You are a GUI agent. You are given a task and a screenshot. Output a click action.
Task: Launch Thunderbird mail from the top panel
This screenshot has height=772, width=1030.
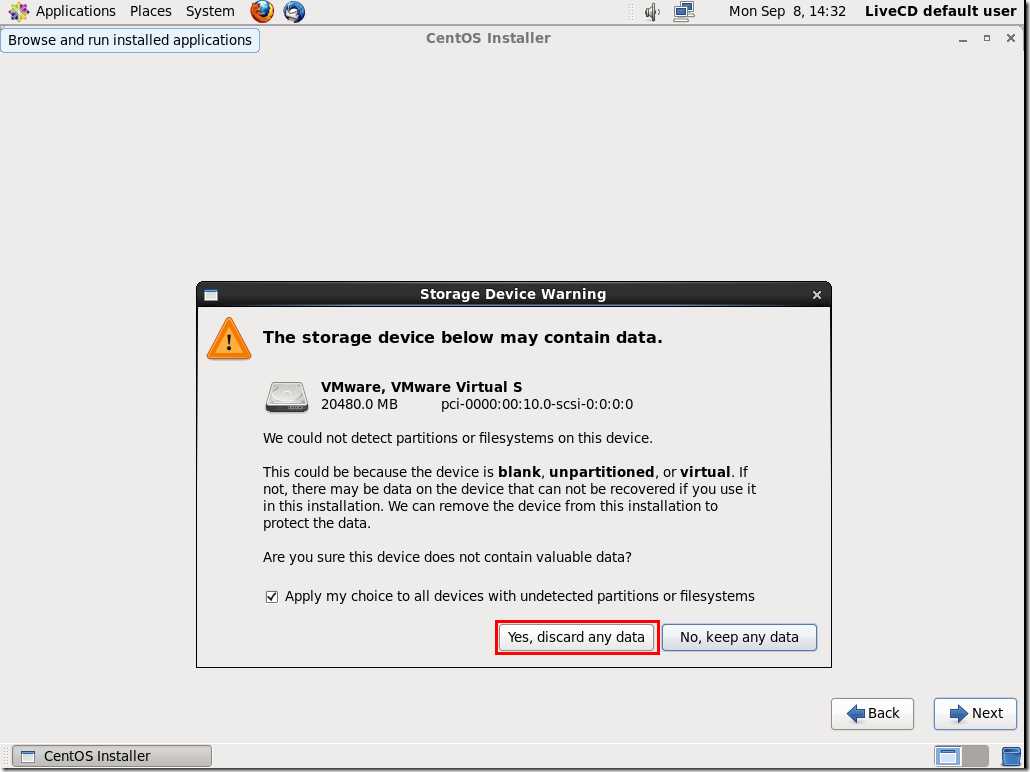[x=294, y=11]
